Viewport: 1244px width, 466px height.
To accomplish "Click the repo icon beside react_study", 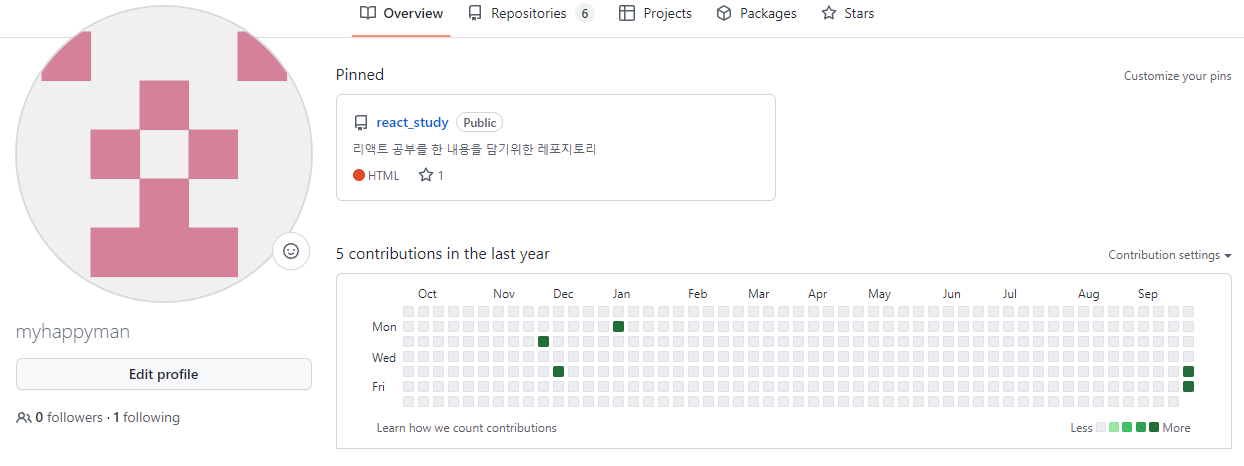I will (x=361, y=123).
